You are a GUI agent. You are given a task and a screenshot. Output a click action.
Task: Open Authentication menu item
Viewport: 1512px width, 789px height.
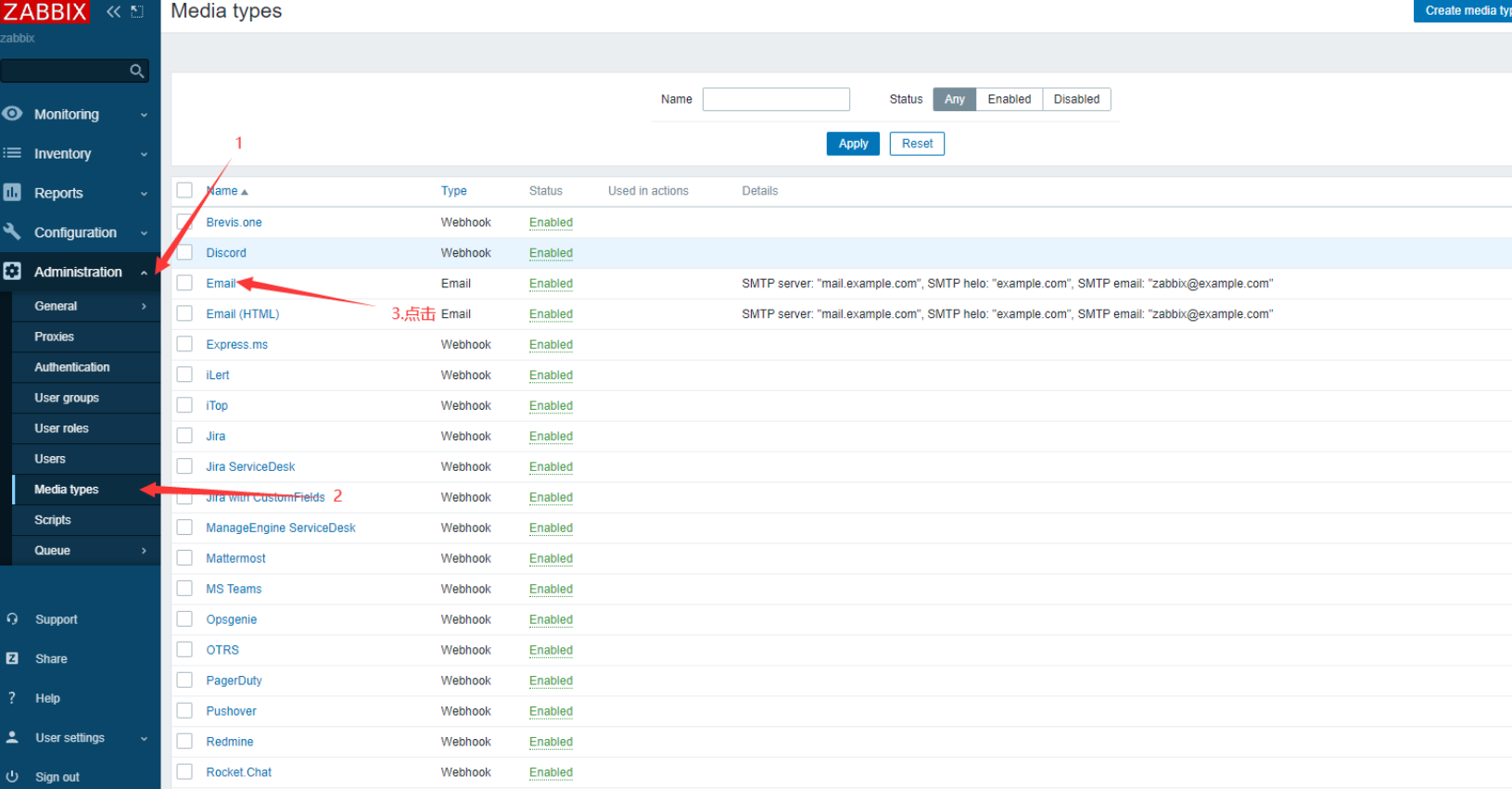click(x=72, y=367)
